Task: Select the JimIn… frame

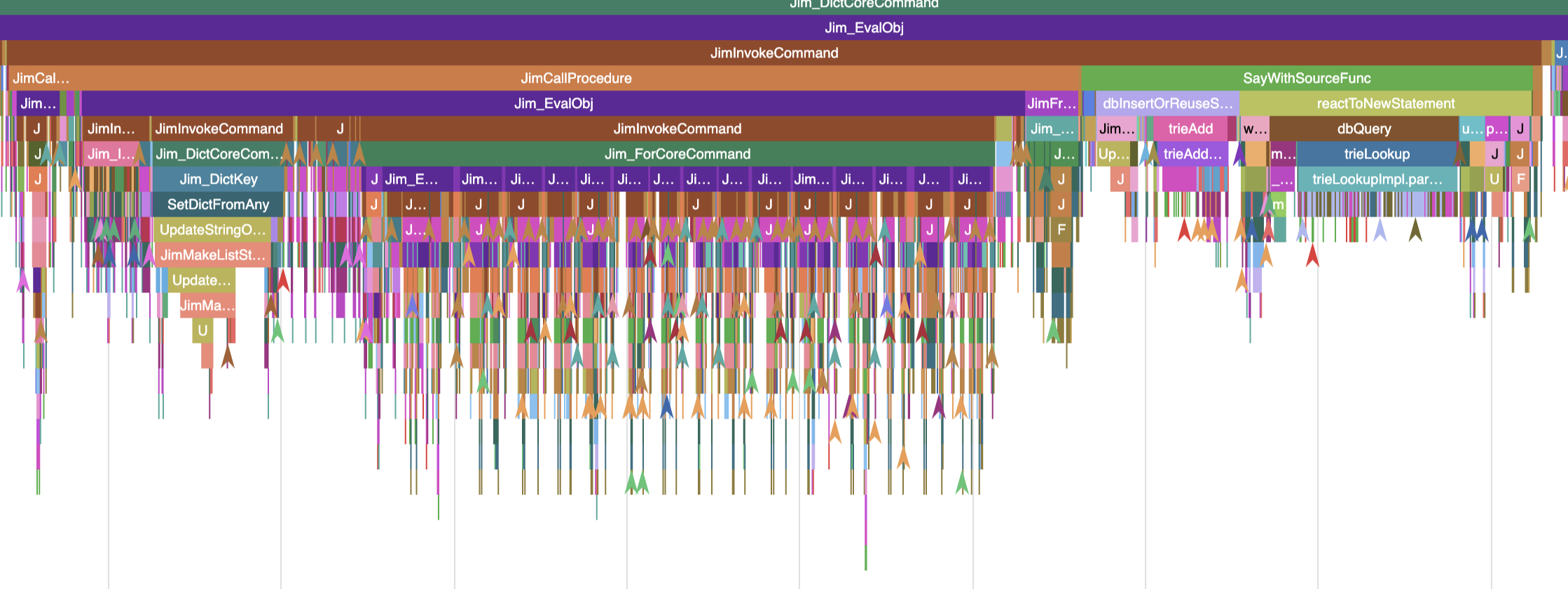Action: click(x=116, y=128)
